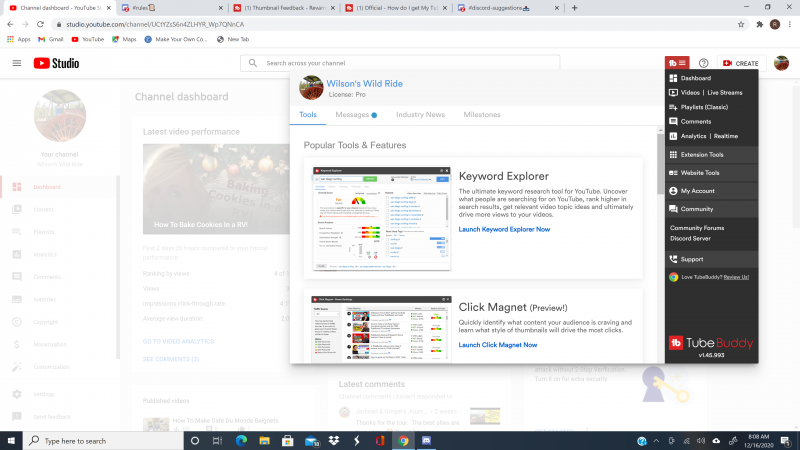
Task: Click the Search across your channel field
Action: pyautogui.click(x=400, y=63)
